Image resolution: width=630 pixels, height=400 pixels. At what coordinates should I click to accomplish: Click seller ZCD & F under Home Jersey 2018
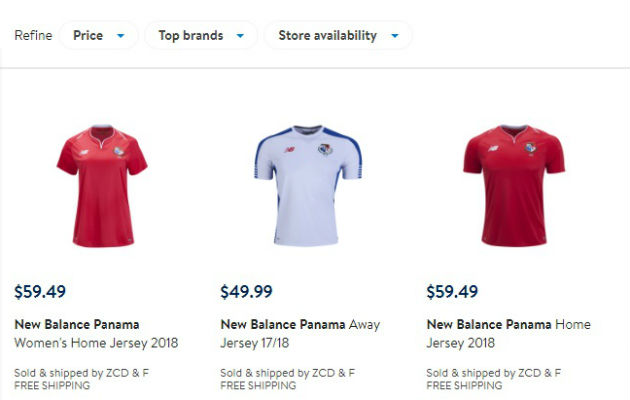(493, 373)
